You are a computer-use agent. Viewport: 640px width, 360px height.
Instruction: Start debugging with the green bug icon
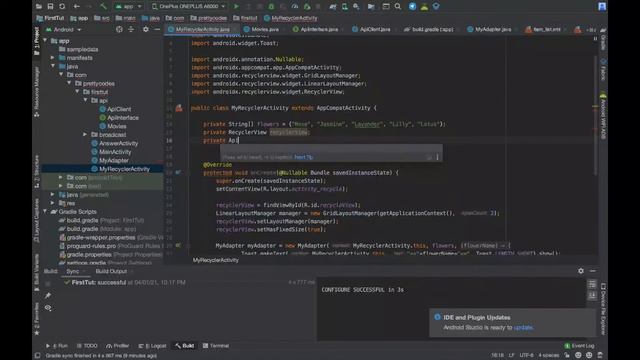(271, 6)
